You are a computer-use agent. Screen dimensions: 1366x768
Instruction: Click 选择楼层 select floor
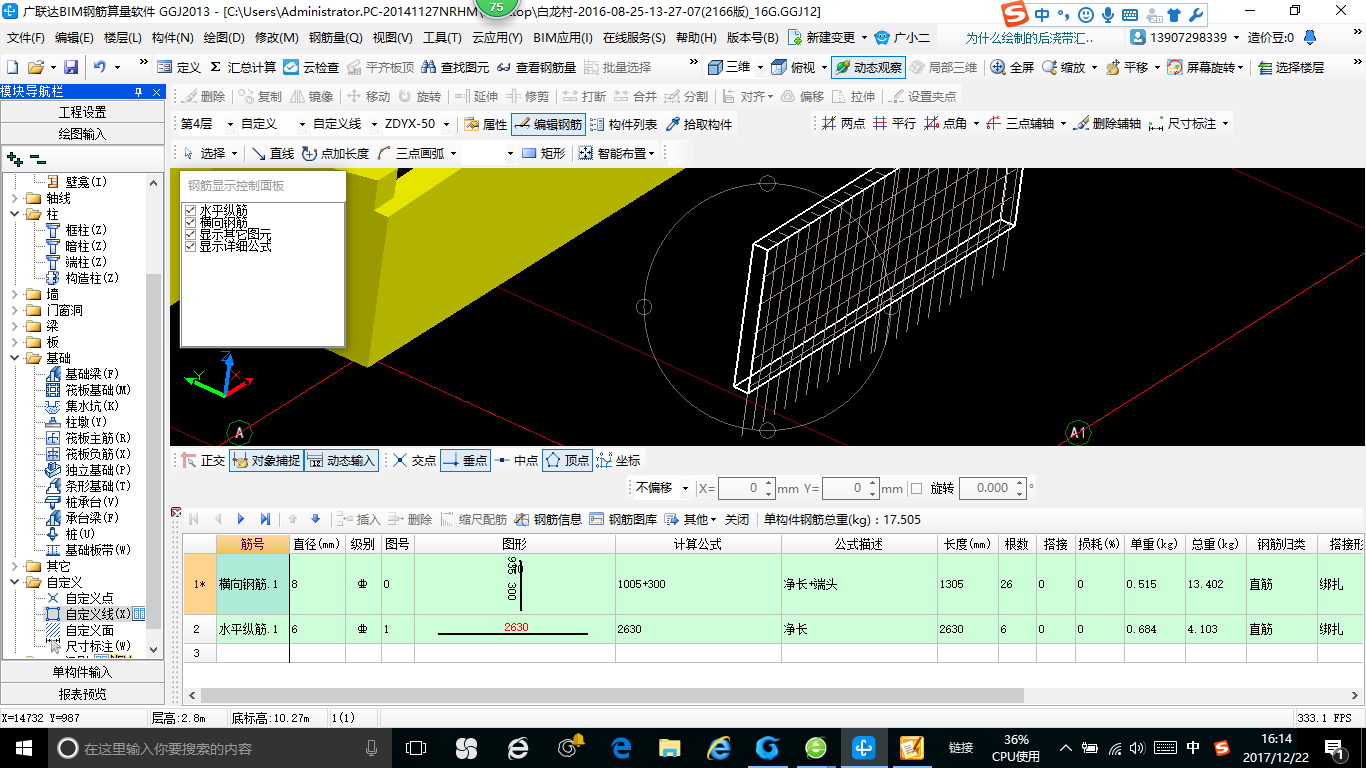[1291, 67]
